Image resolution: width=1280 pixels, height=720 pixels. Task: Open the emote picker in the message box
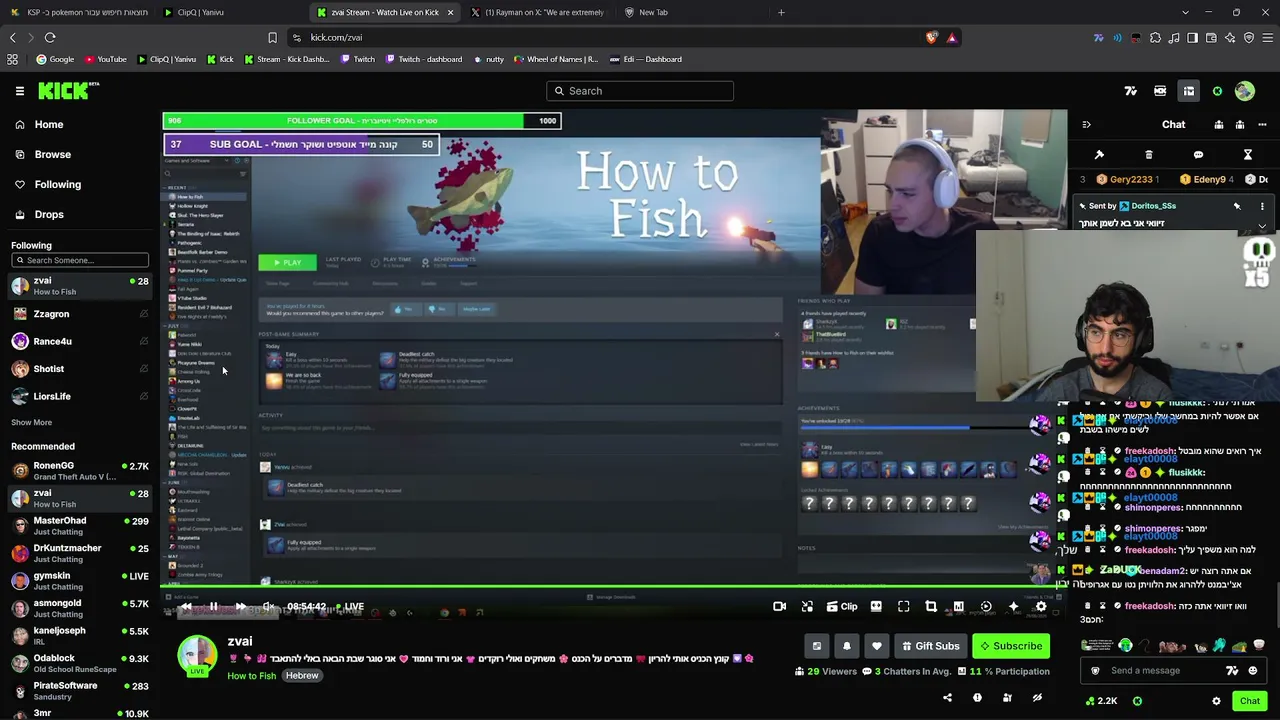point(1252,671)
